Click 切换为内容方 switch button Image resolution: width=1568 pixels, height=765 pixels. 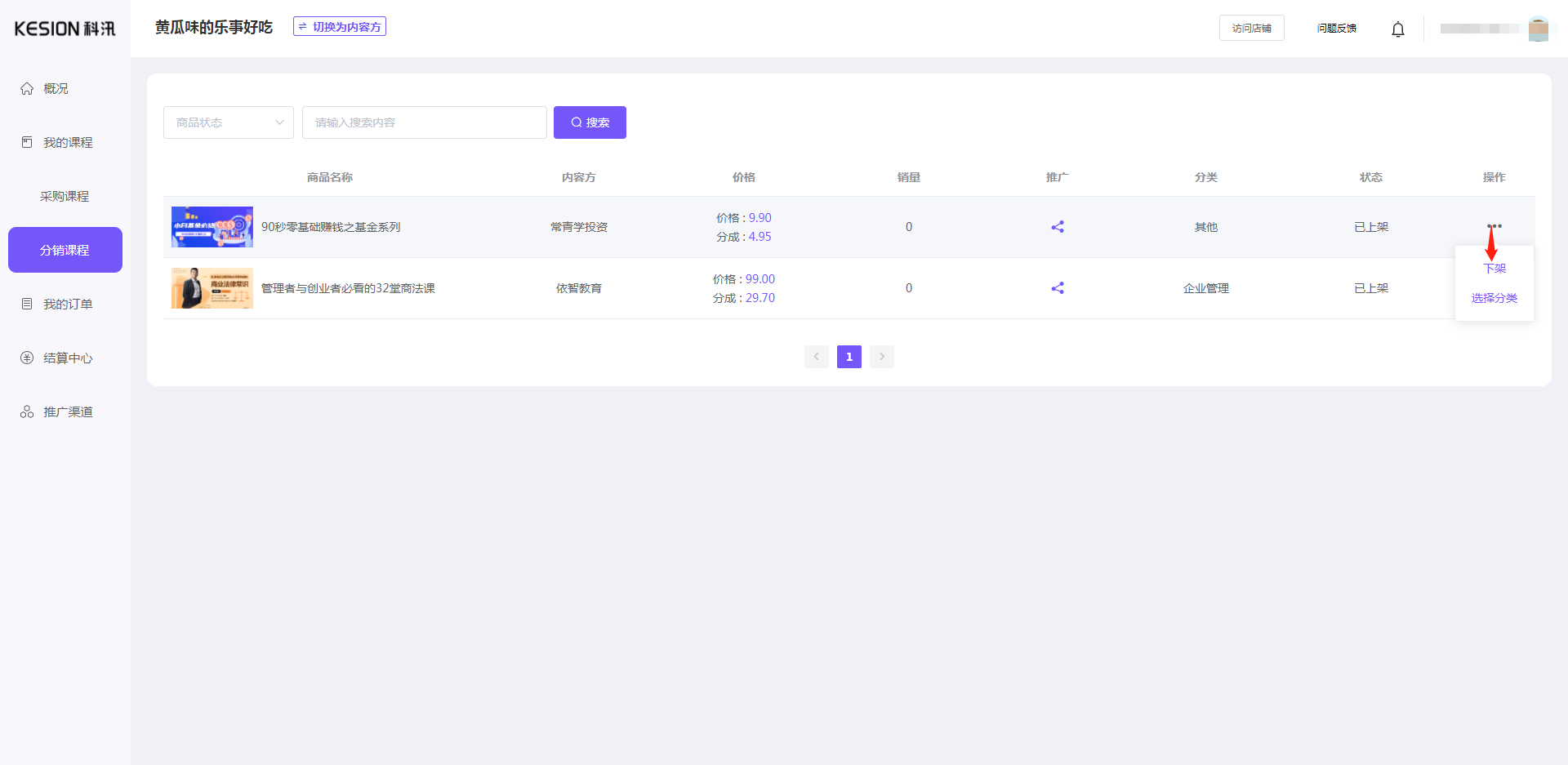coord(340,27)
